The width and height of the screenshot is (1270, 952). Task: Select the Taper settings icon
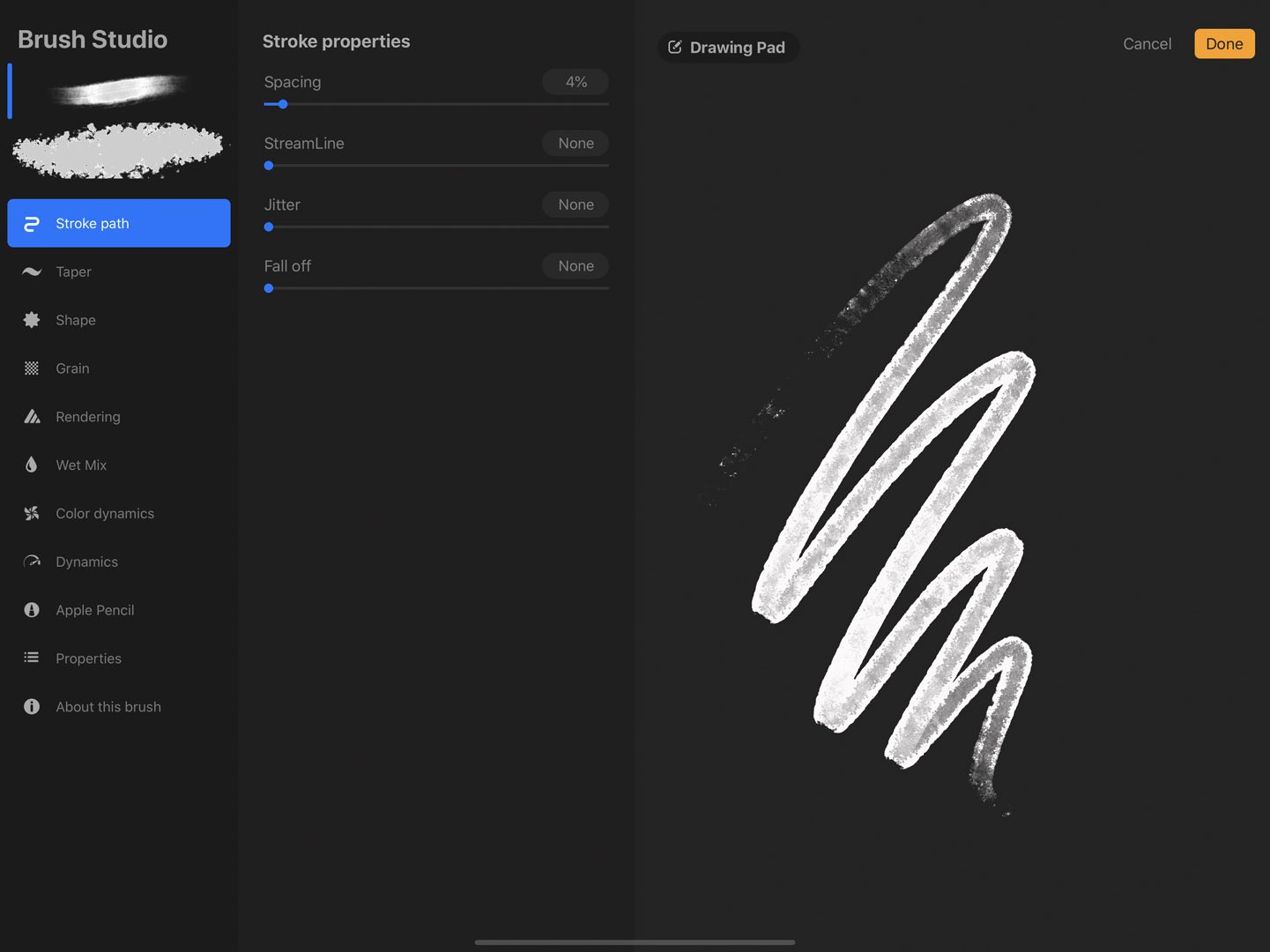click(32, 271)
